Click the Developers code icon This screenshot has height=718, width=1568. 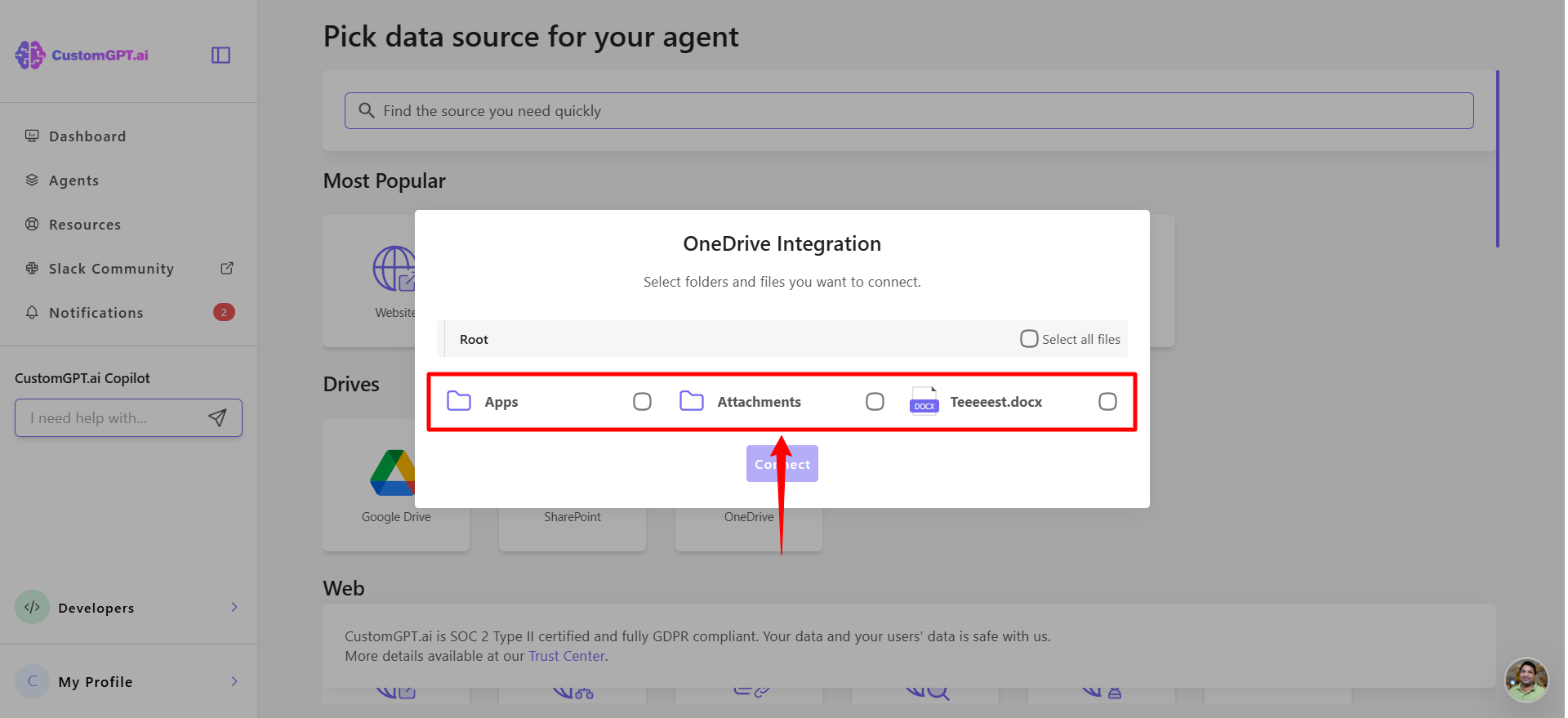pos(32,607)
